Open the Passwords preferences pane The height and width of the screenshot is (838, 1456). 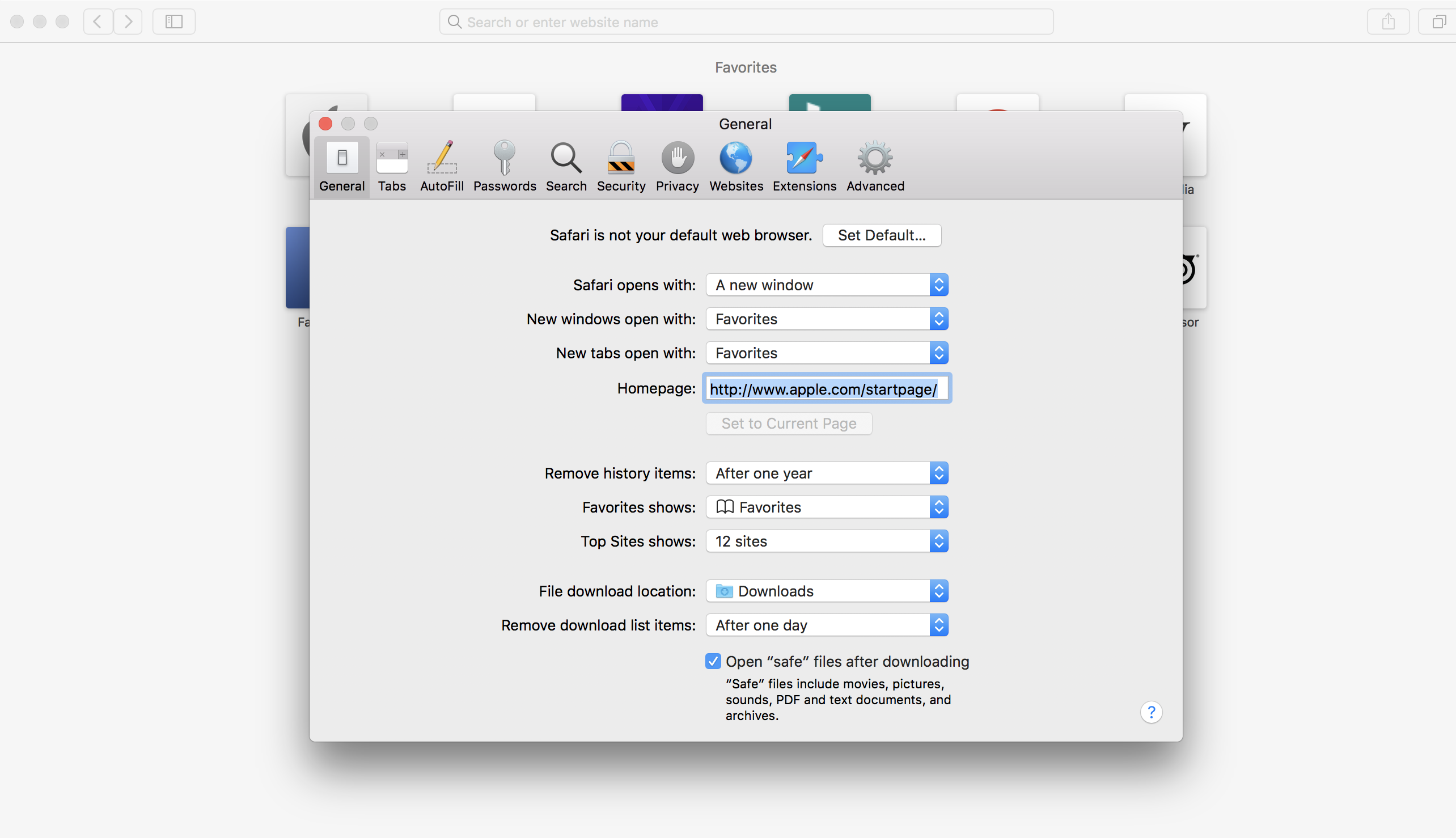pos(504,166)
